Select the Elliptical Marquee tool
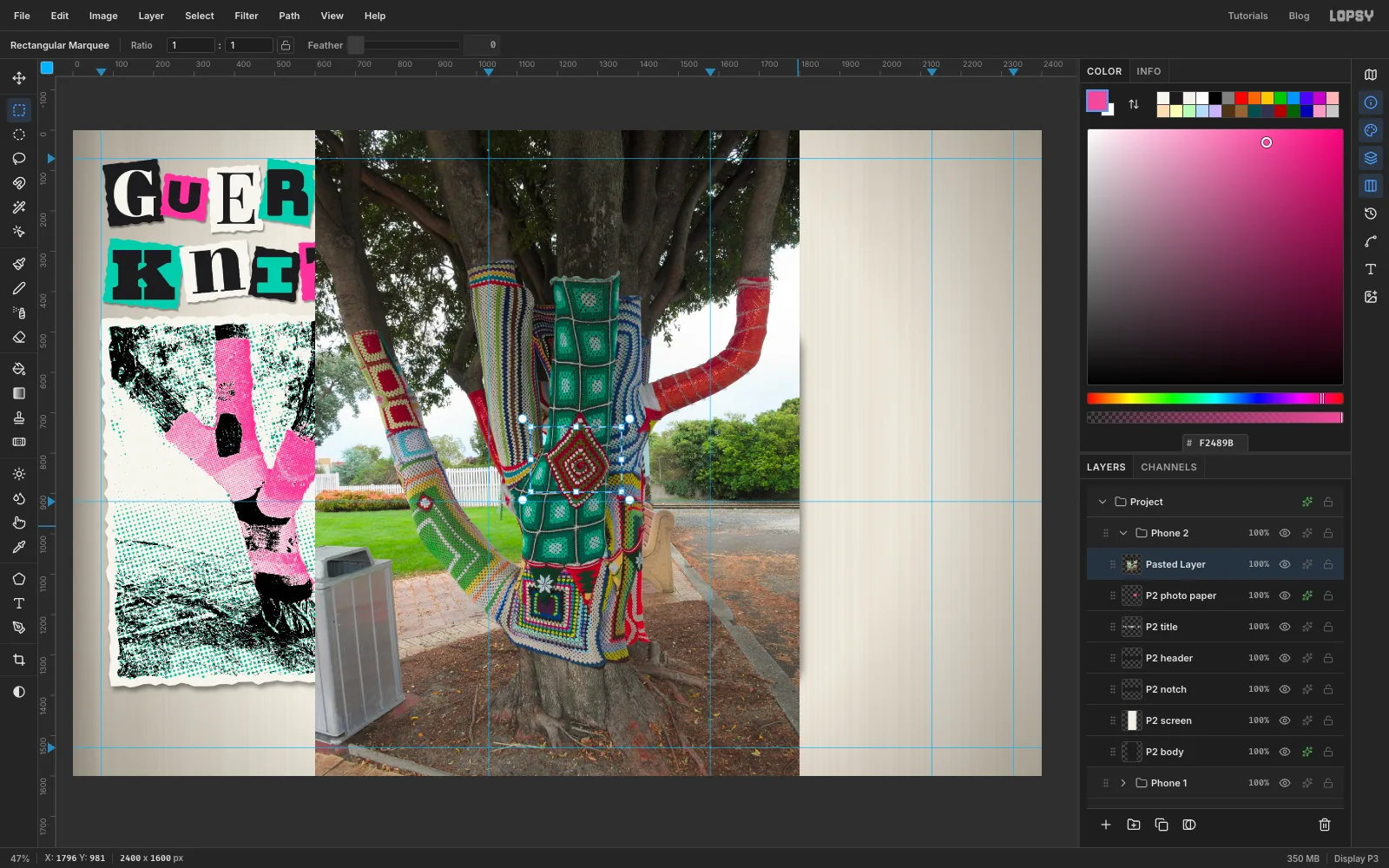 [x=19, y=135]
